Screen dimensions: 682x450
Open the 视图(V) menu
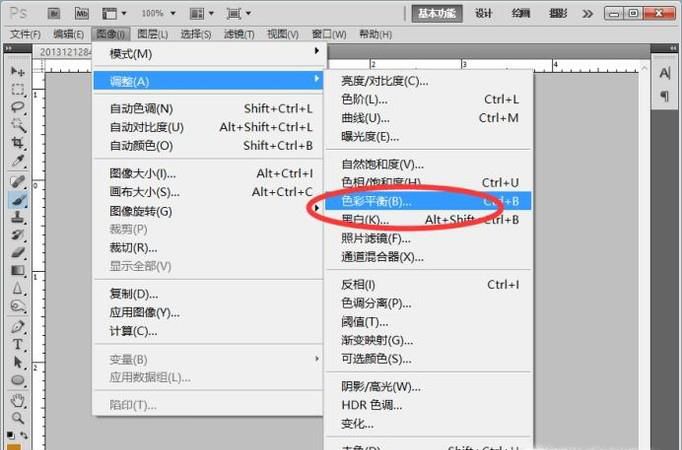tap(283, 34)
